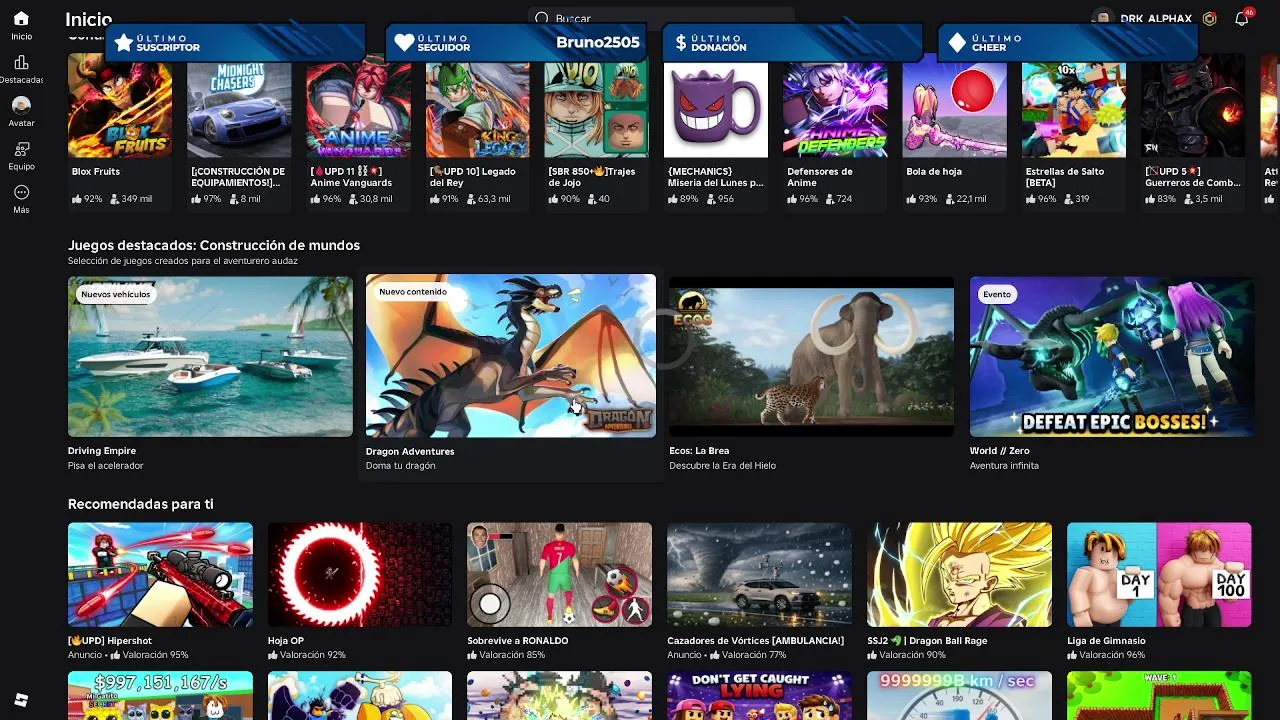Click the World // Zero title link
The height and width of the screenshot is (720, 1280).
coord(999,452)
